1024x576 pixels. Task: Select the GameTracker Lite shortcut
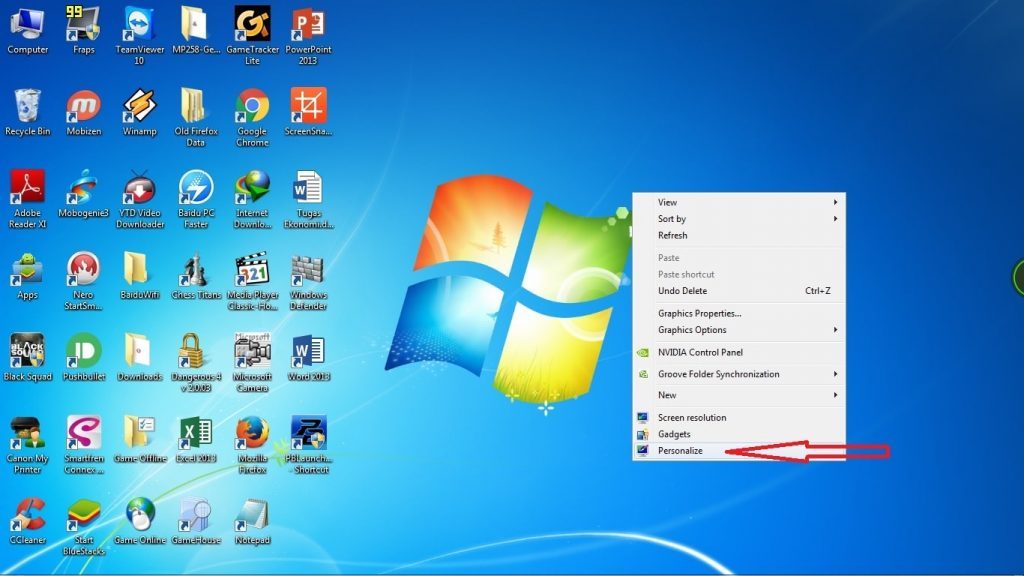click(252, 25)
